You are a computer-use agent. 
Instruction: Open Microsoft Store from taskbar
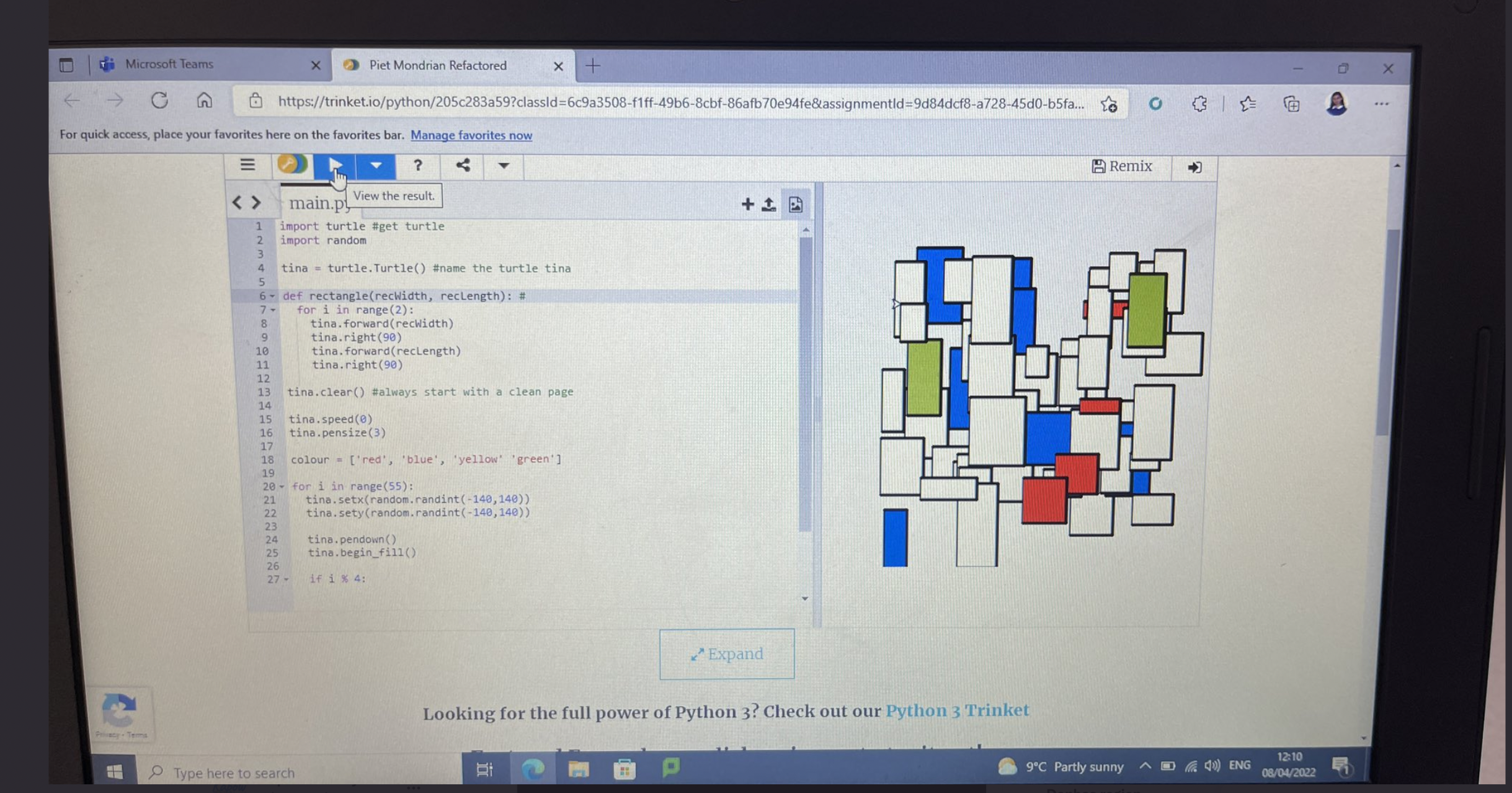coord(625,769)
